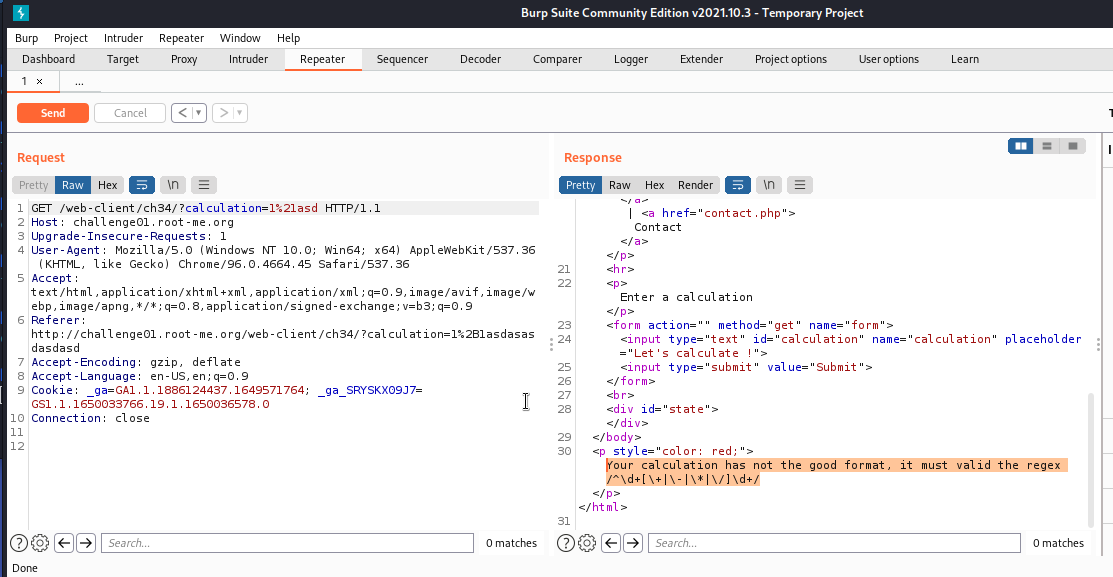1113x577 pixels.
Task: Focus the Response pane search field
Action: (834, 543)
